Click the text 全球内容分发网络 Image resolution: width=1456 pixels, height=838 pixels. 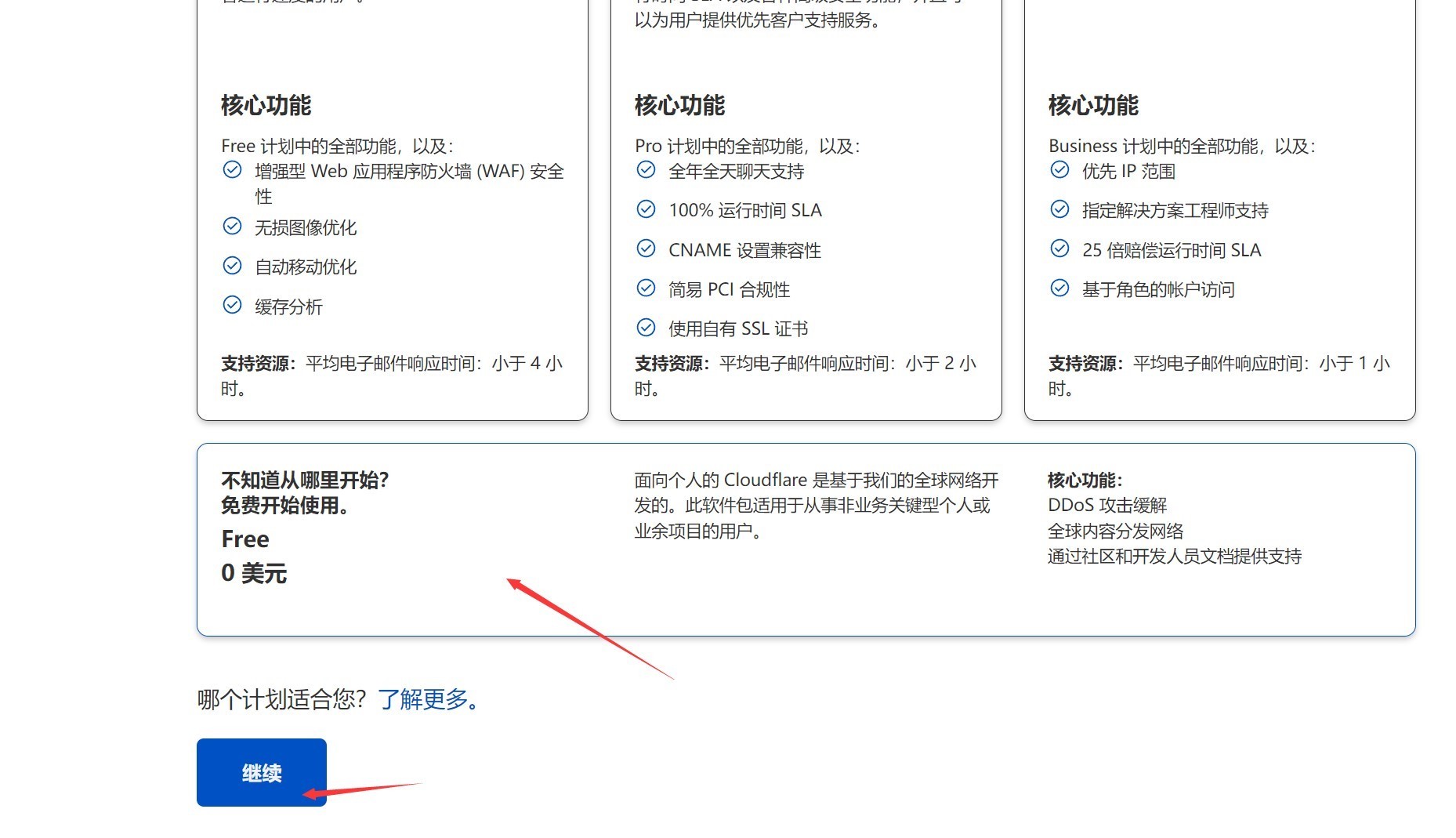coord(1116,531)
